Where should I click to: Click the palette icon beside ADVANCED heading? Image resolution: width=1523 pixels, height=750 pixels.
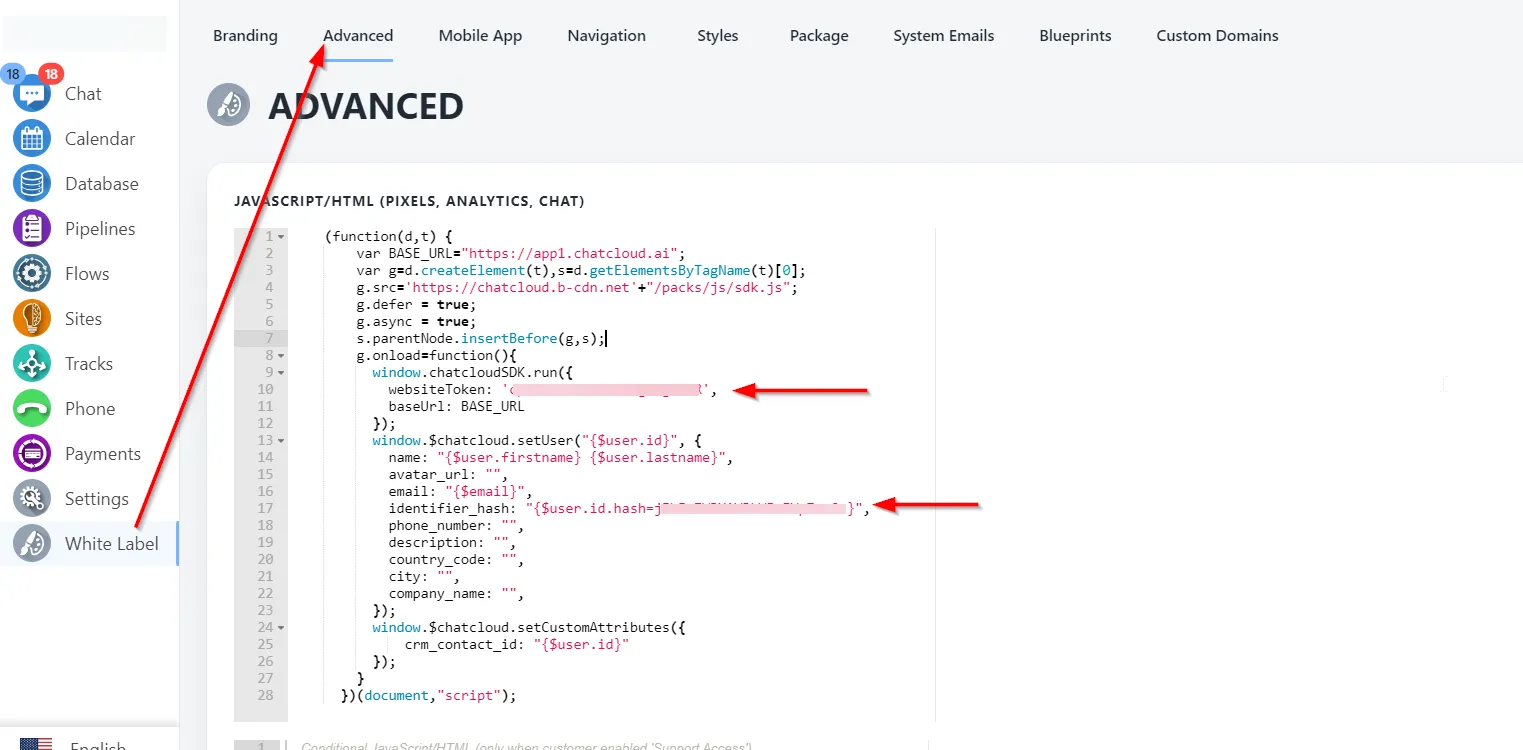(228, 105)
